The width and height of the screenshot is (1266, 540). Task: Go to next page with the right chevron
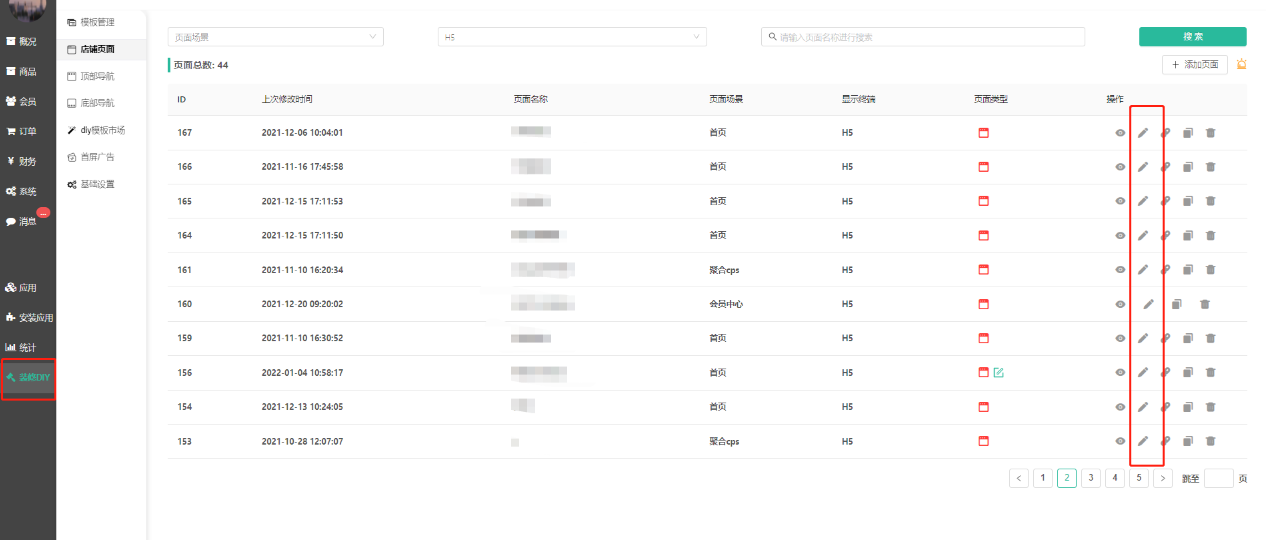[x=1163, y=478]
